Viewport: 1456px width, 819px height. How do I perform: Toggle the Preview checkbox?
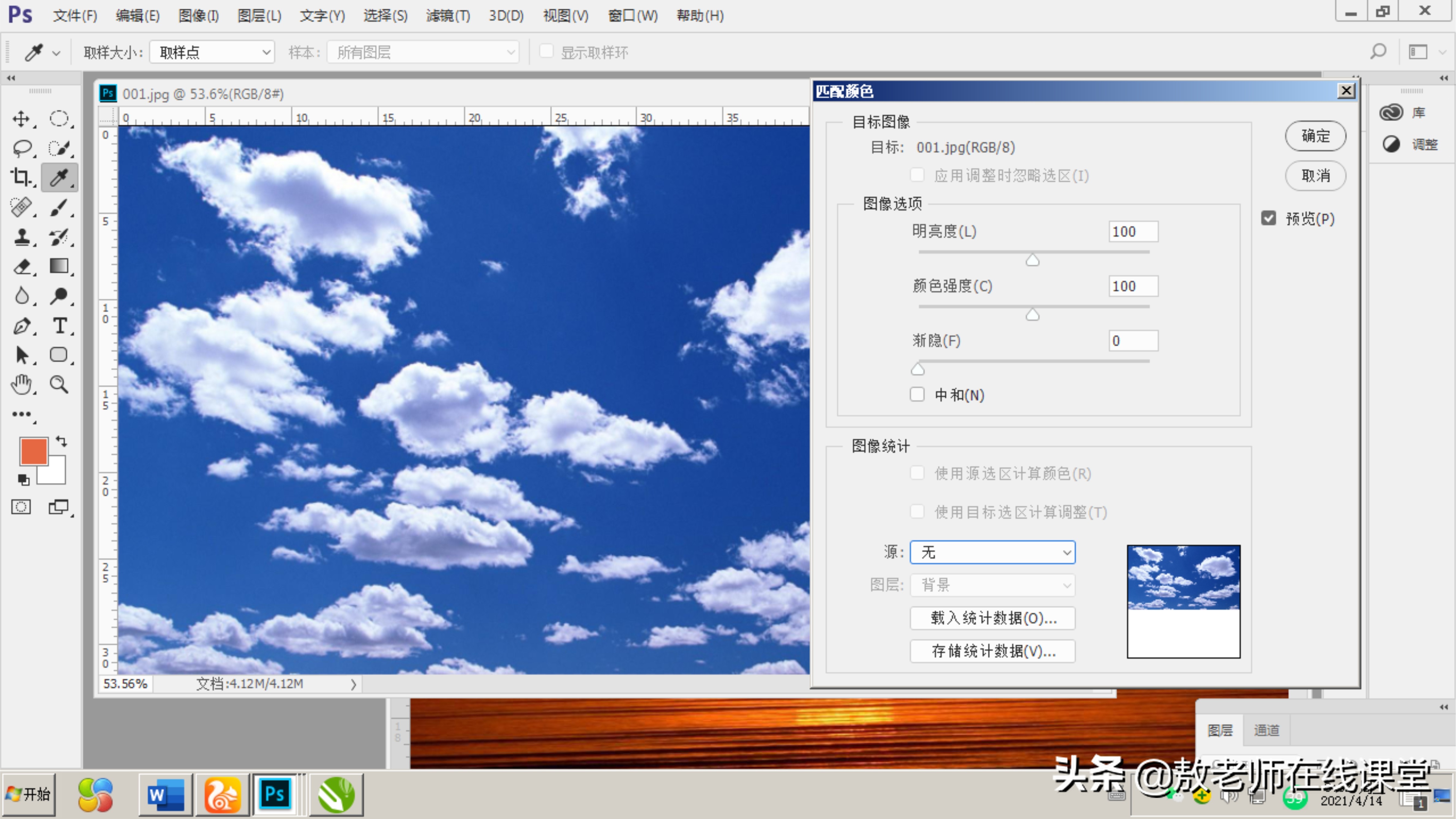(x=1268, y=219)
